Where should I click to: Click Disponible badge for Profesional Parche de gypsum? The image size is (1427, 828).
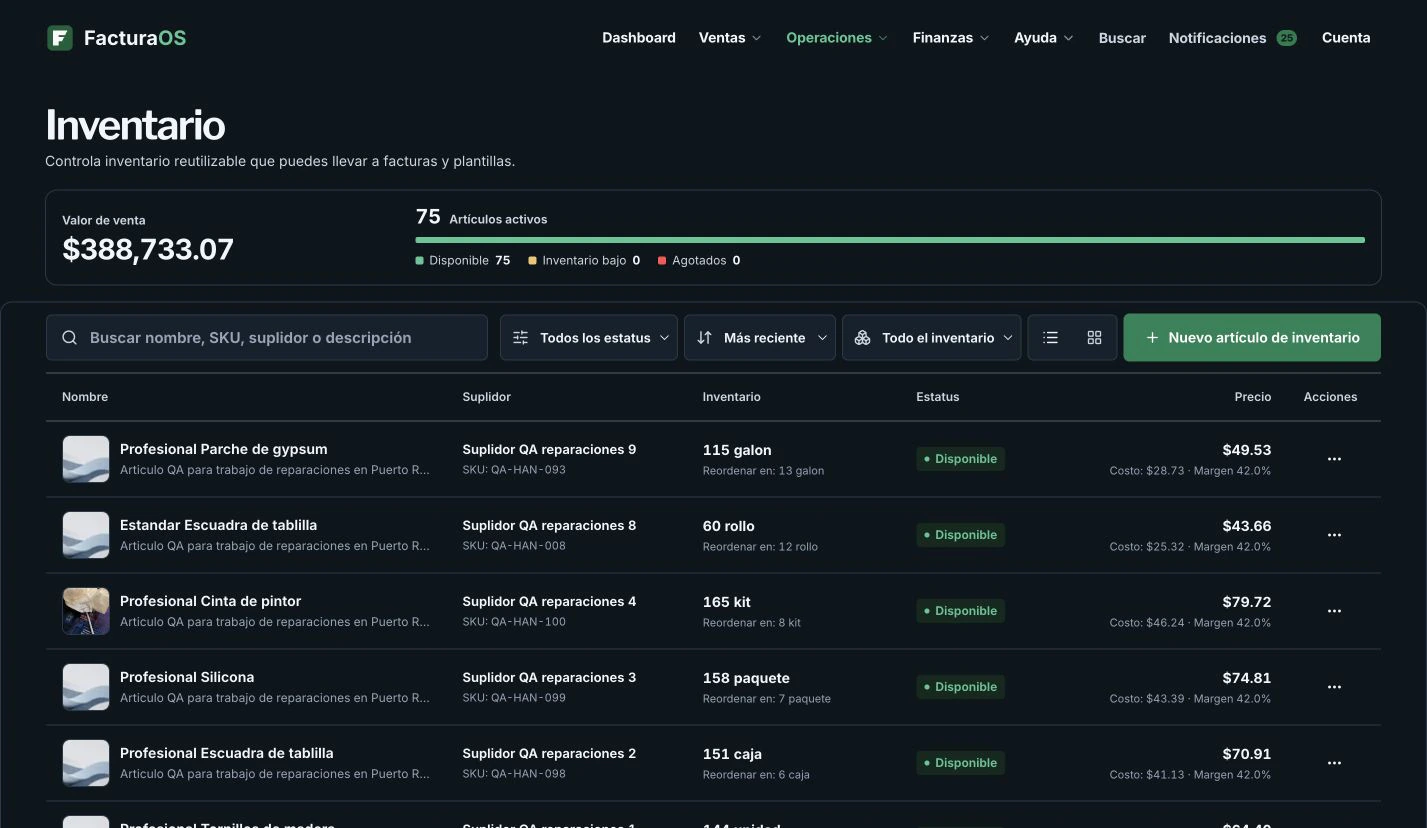(960, 459)
